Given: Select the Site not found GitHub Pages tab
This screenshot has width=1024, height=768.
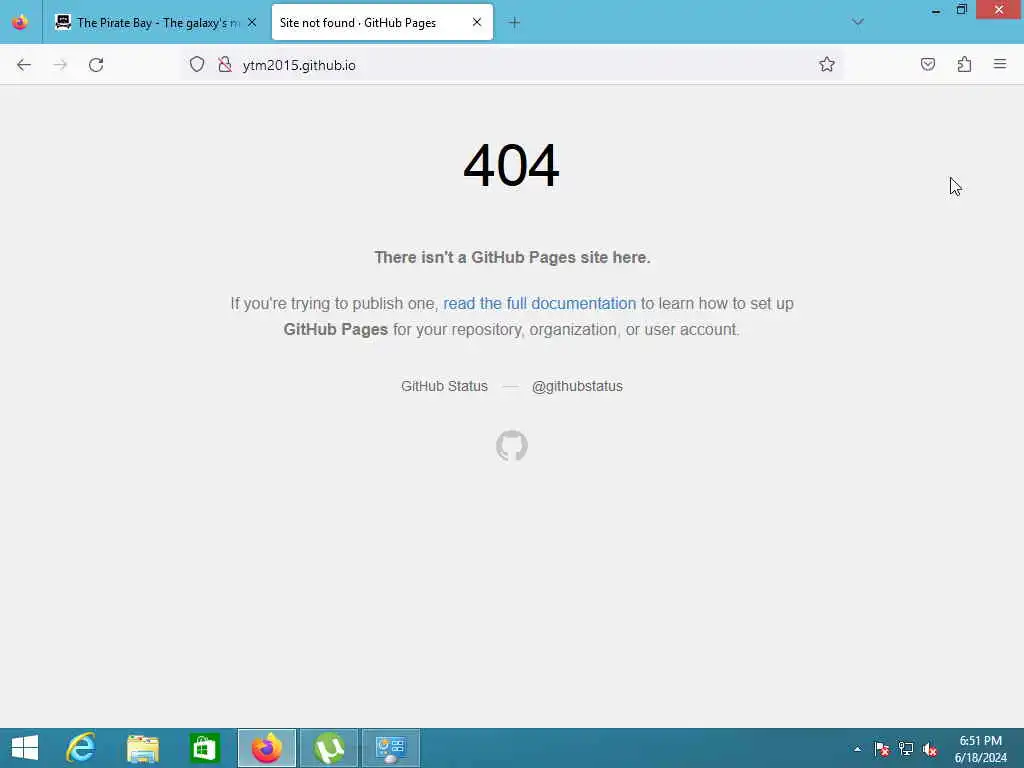Looking at the screenshot, I should click(x=382, y=23).
